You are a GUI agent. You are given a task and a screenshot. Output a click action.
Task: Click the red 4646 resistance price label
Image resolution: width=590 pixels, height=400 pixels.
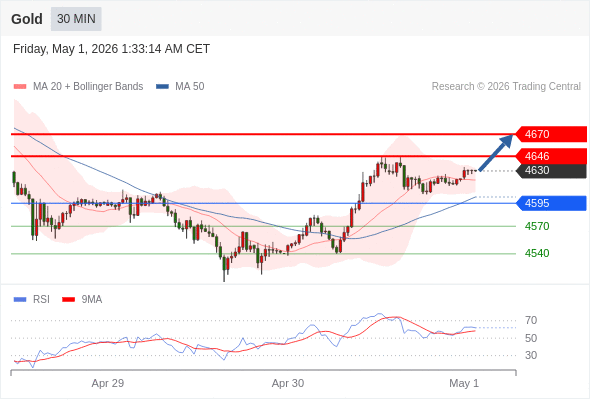550,156
